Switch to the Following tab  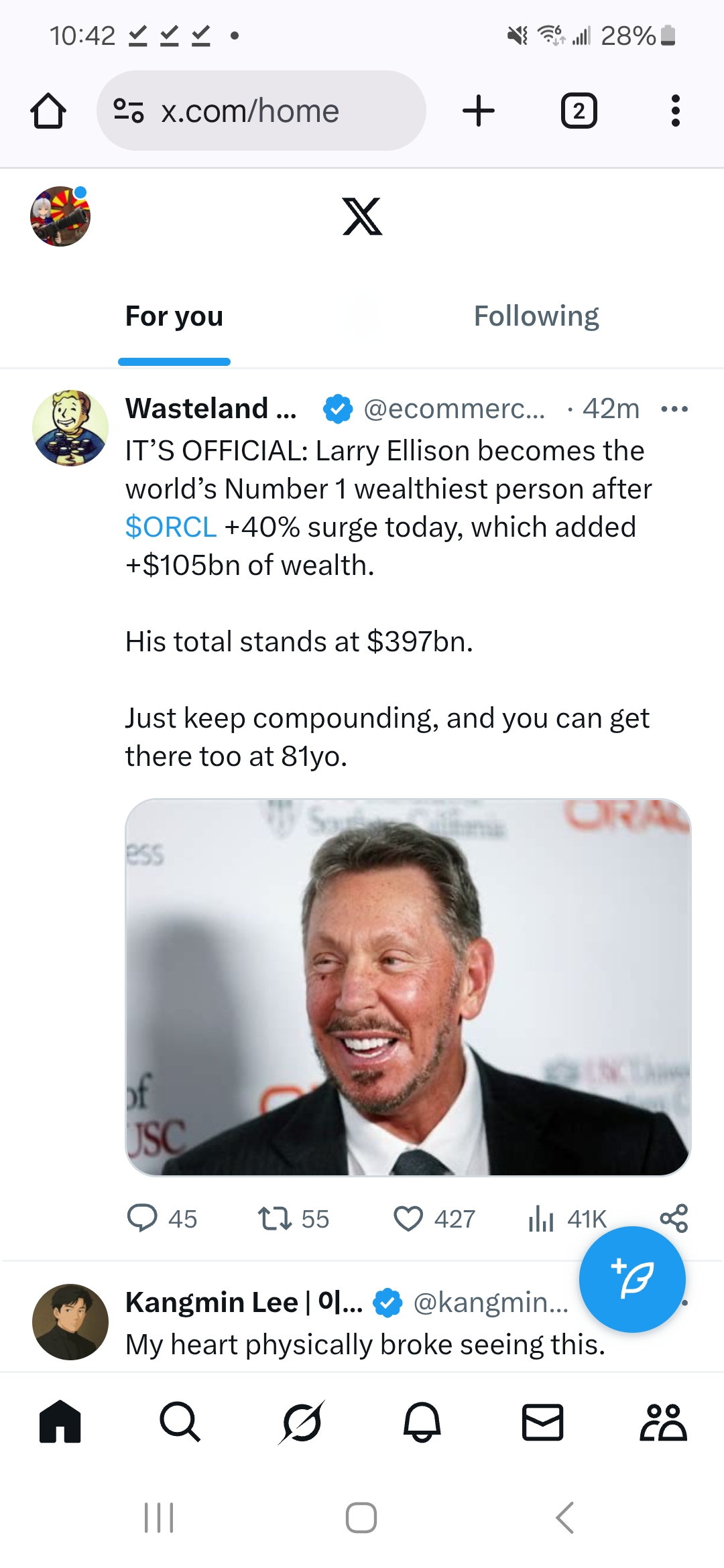tap(536, 316)
